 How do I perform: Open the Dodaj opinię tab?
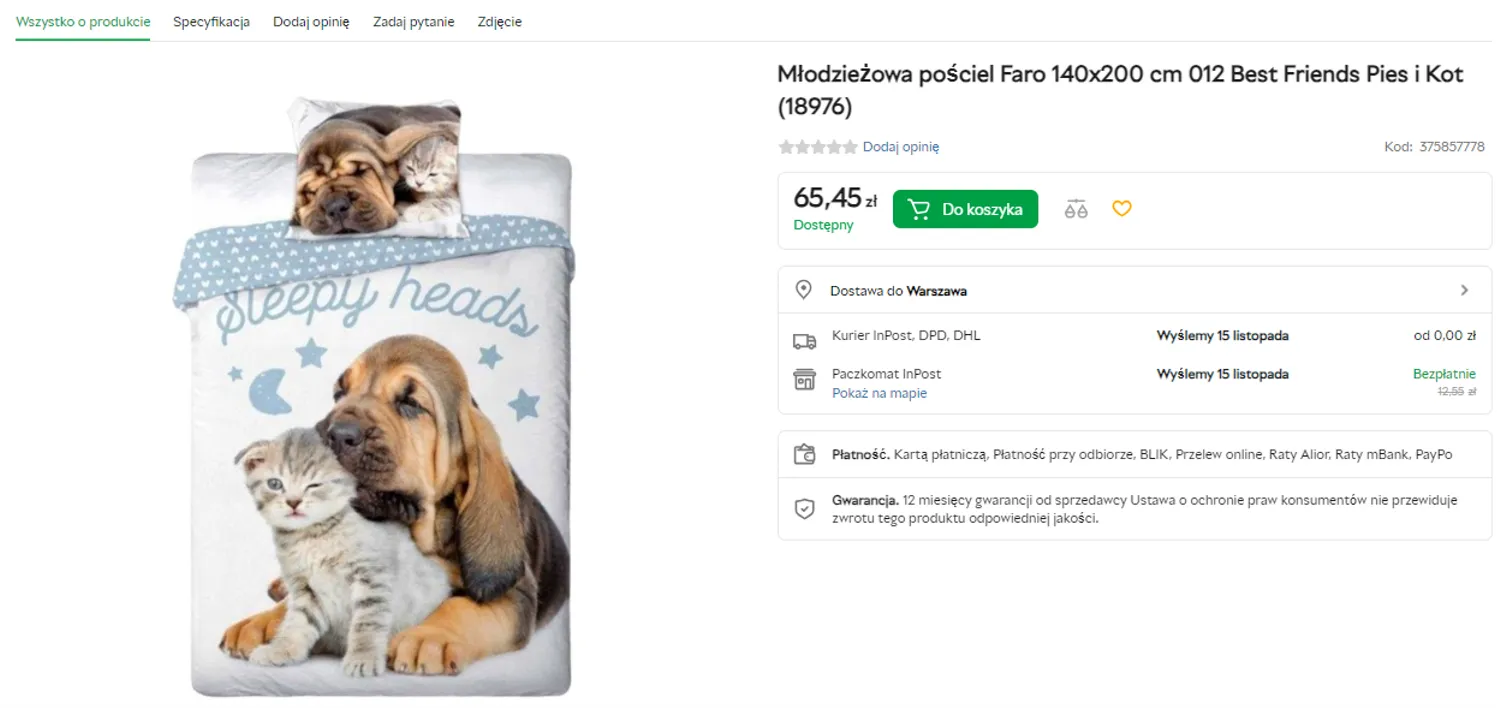[311, 22]
